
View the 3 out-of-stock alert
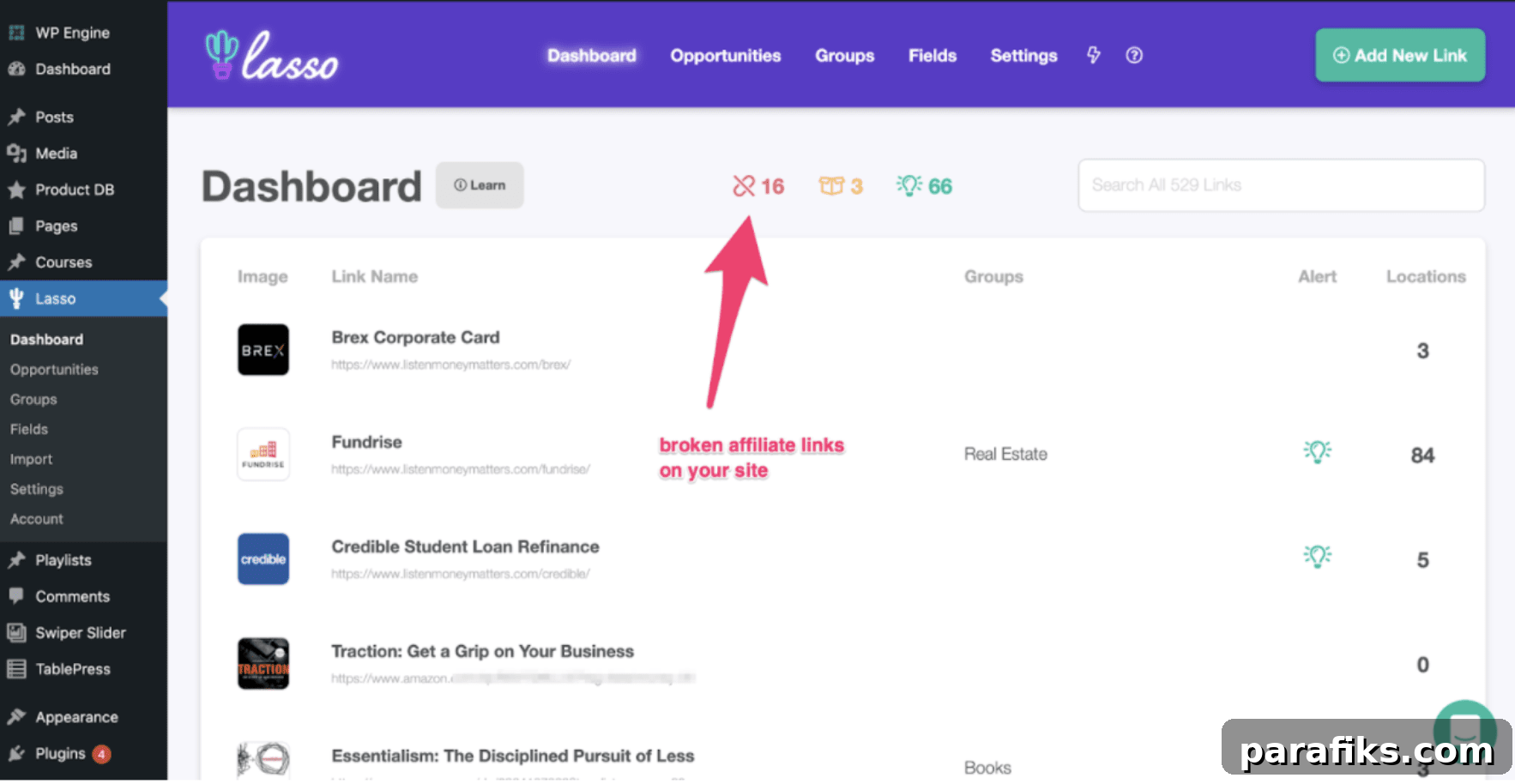pyautogui.click(x=841, y=186)
